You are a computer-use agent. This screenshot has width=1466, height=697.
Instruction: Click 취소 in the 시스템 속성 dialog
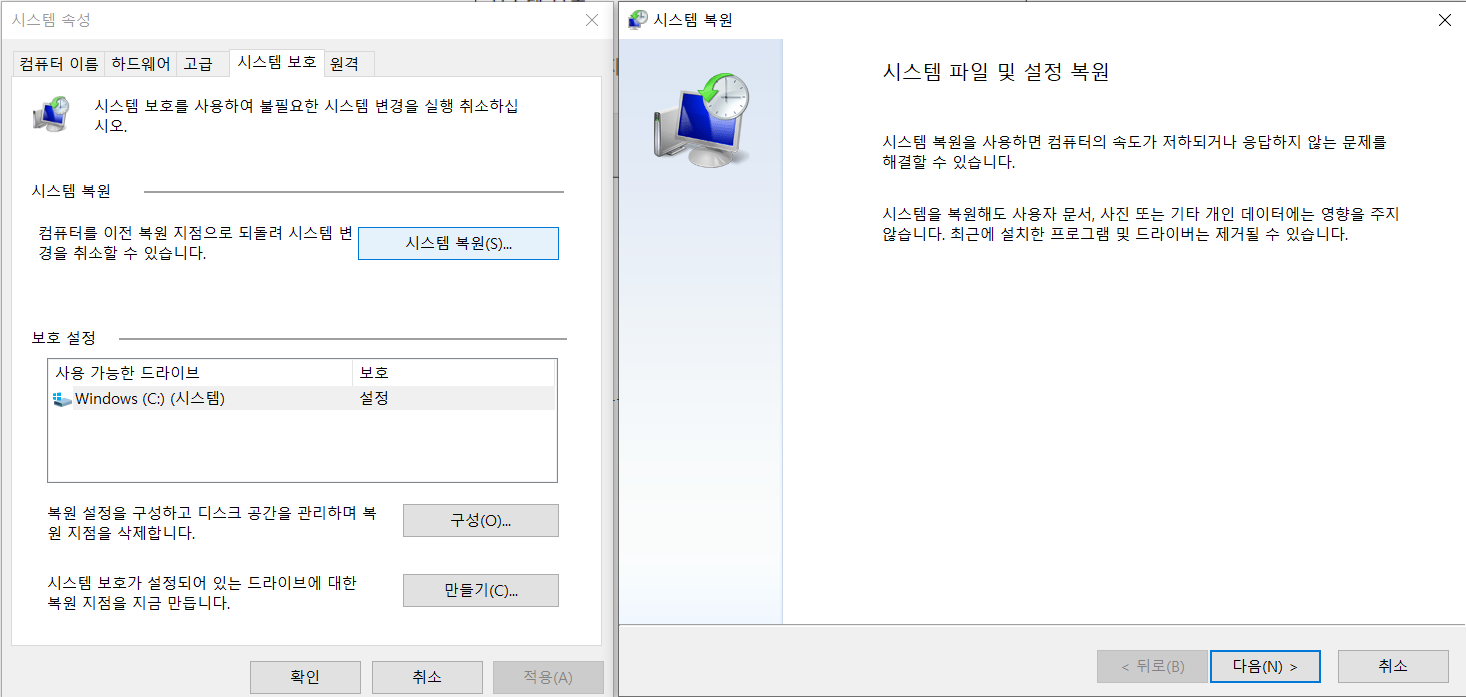click(427, 677)
